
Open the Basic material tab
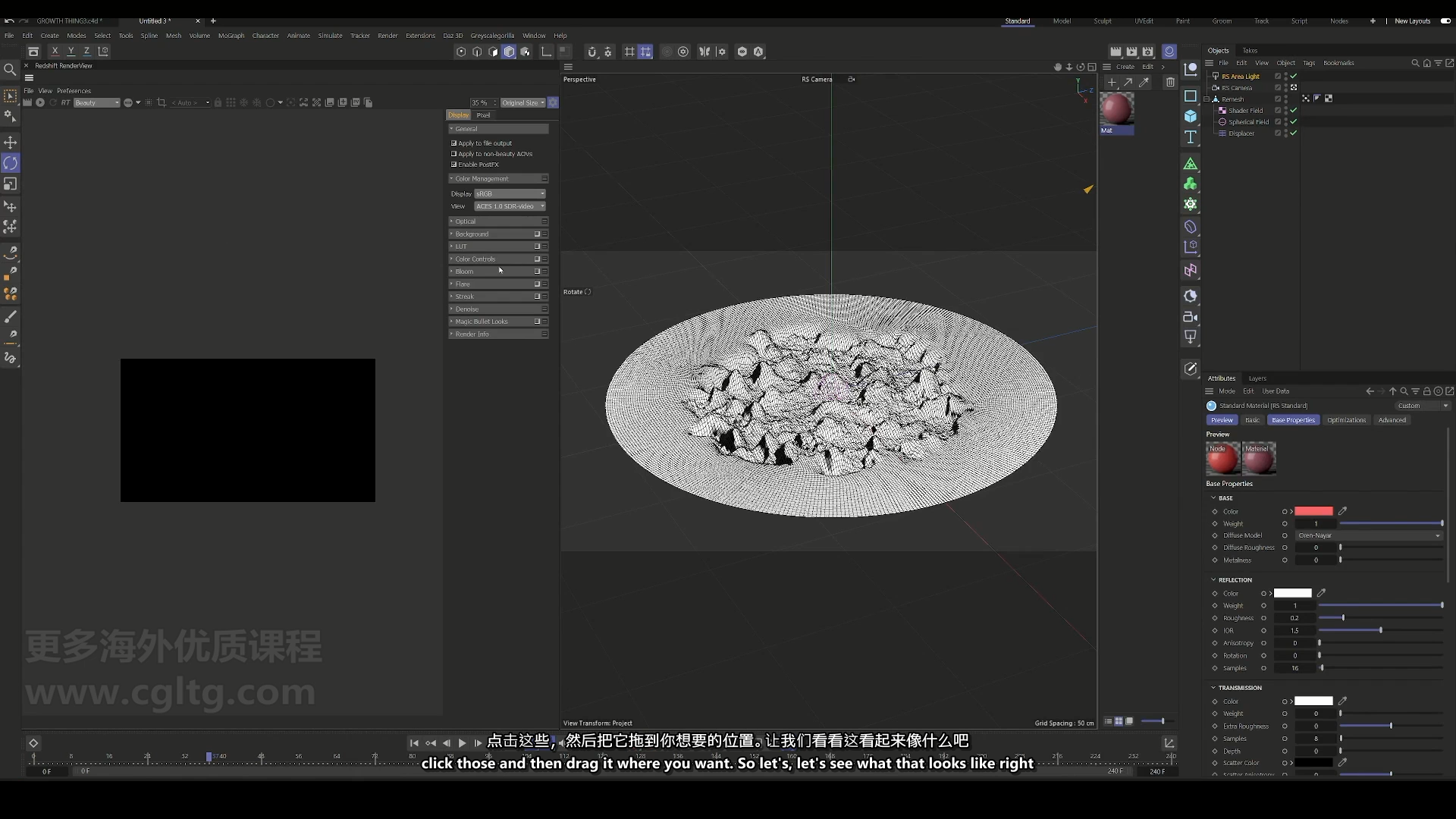1252,420
